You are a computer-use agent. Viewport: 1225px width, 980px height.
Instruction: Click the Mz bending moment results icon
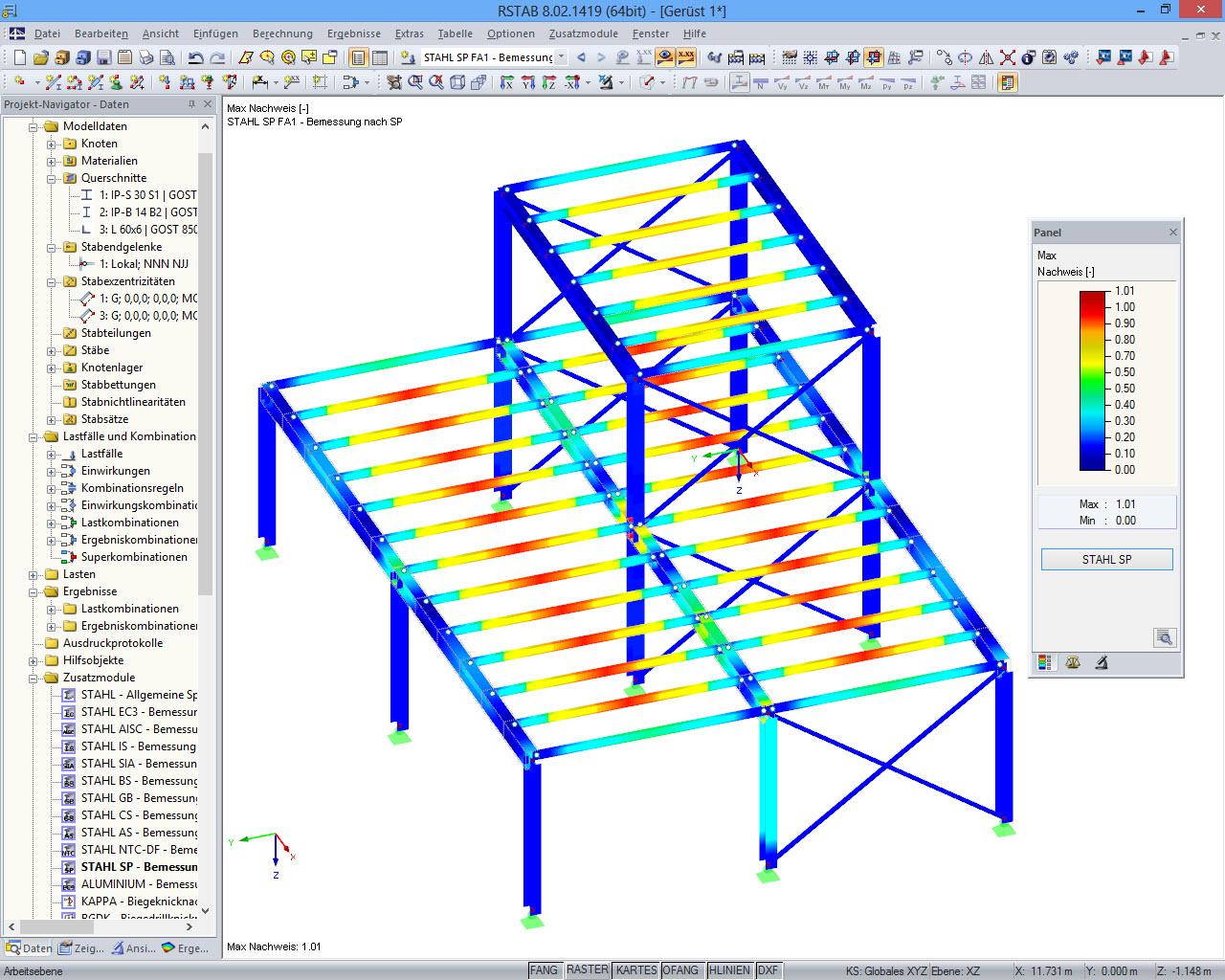pyautogui.click(x=866, y=82)
